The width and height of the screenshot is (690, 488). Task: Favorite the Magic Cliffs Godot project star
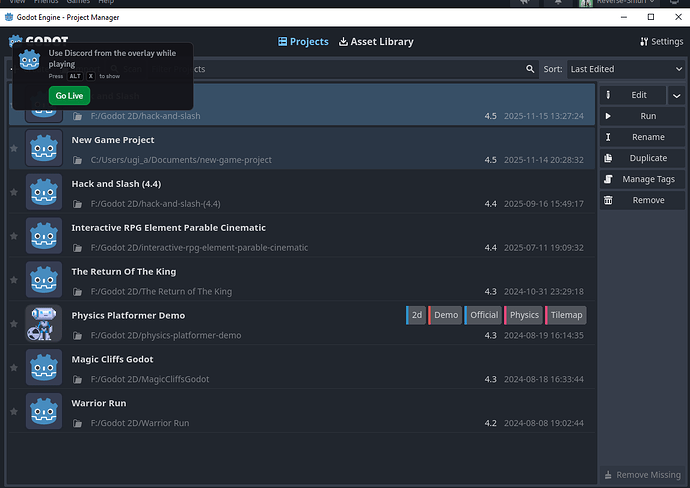pos(14,368)
